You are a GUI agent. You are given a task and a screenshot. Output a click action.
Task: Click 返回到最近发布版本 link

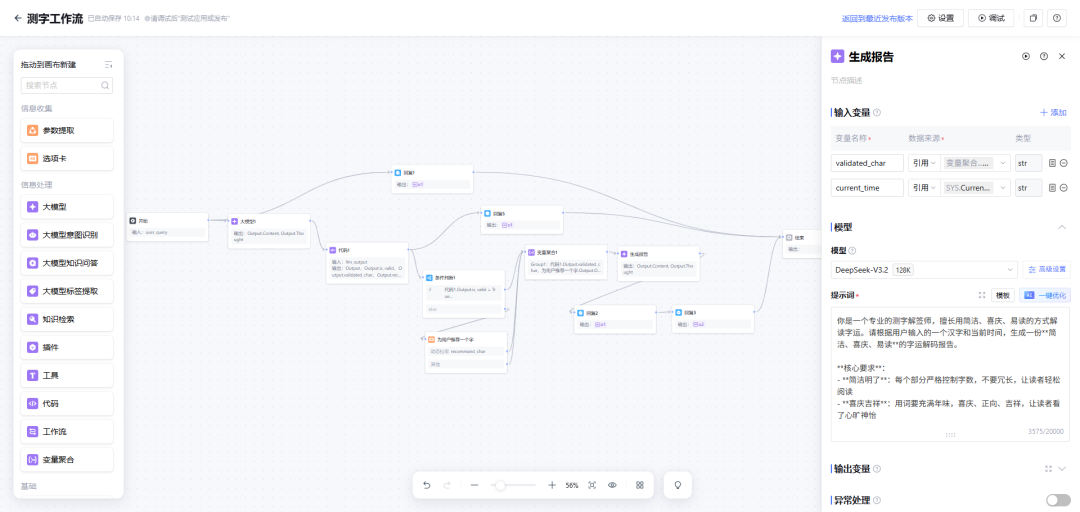(x=877, y=18)
